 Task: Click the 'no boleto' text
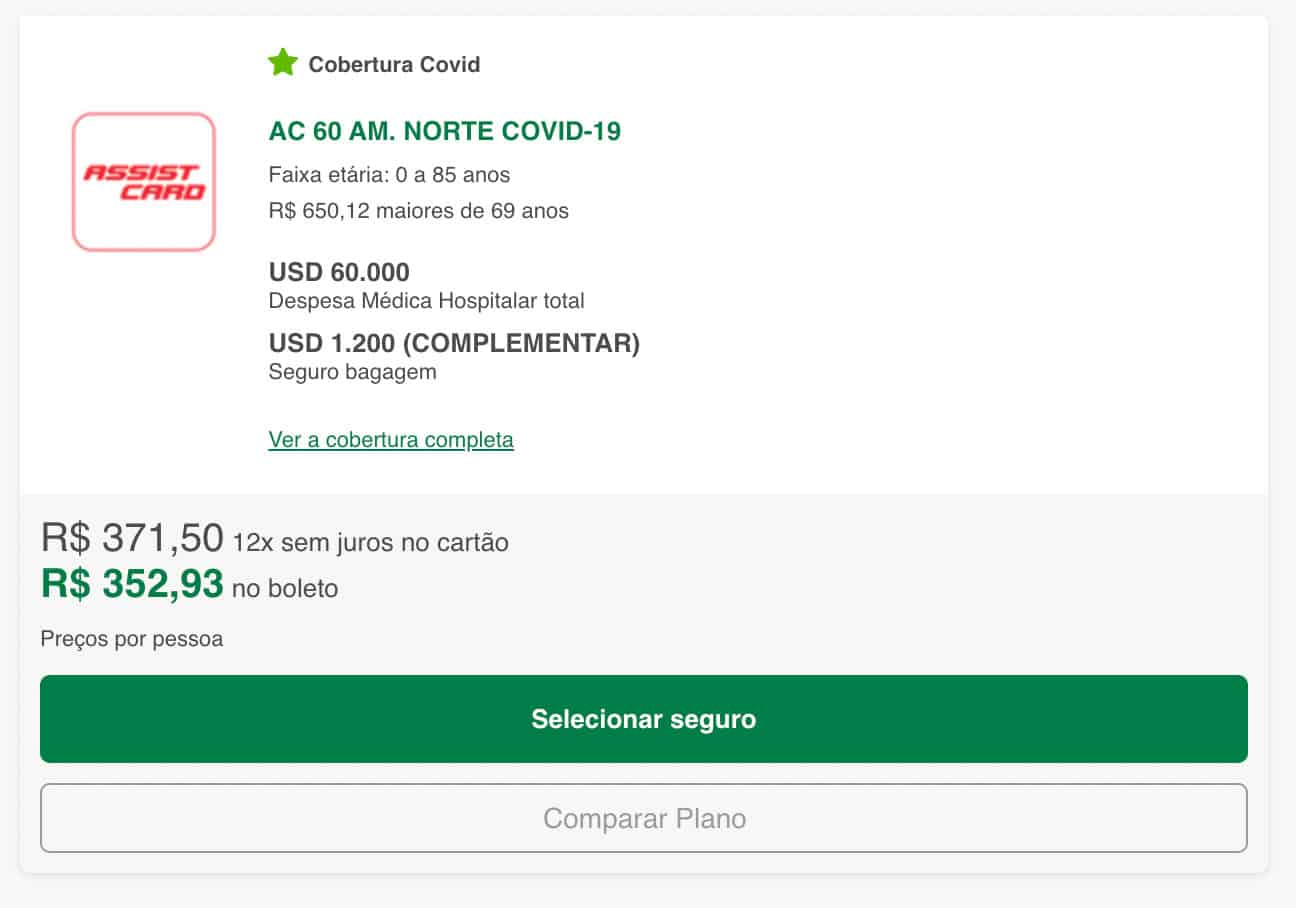coord(285,589)
